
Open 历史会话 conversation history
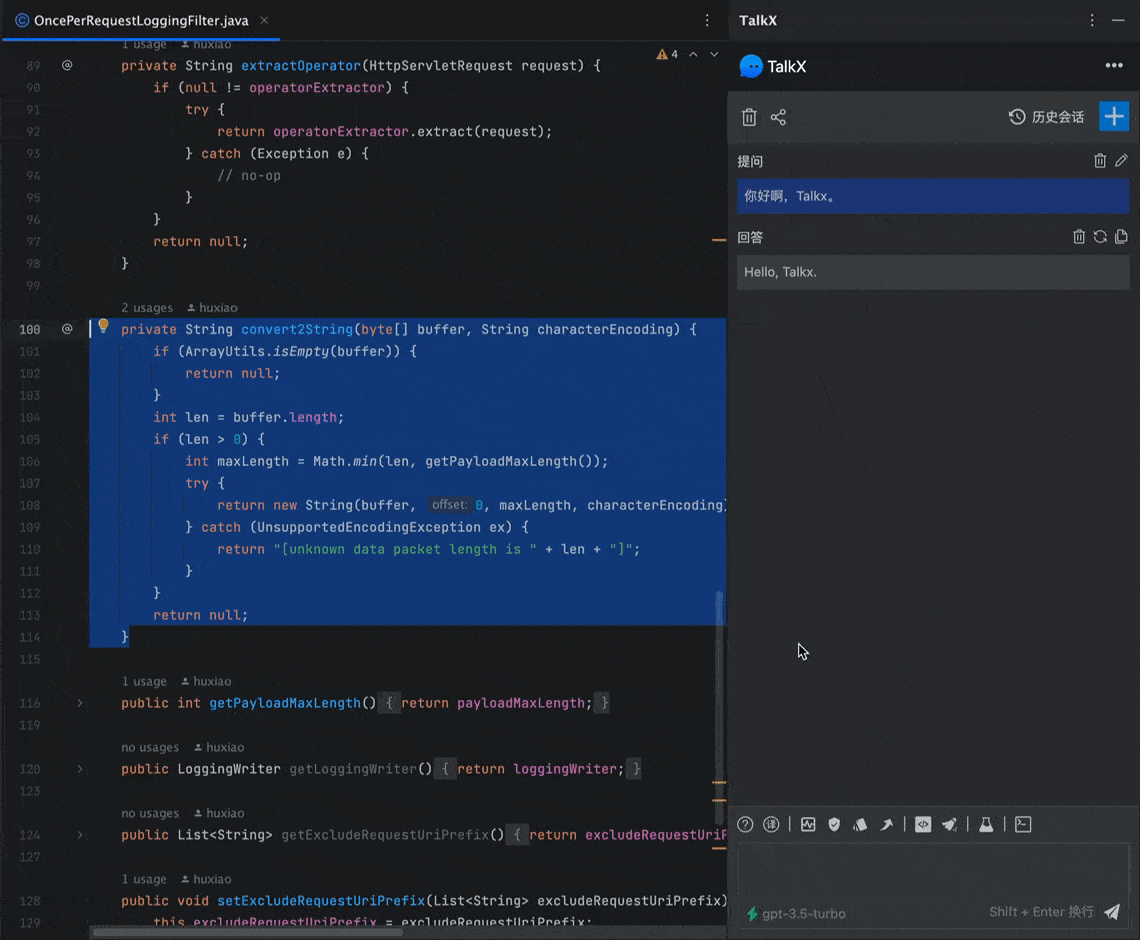(x=1046, y=117)
